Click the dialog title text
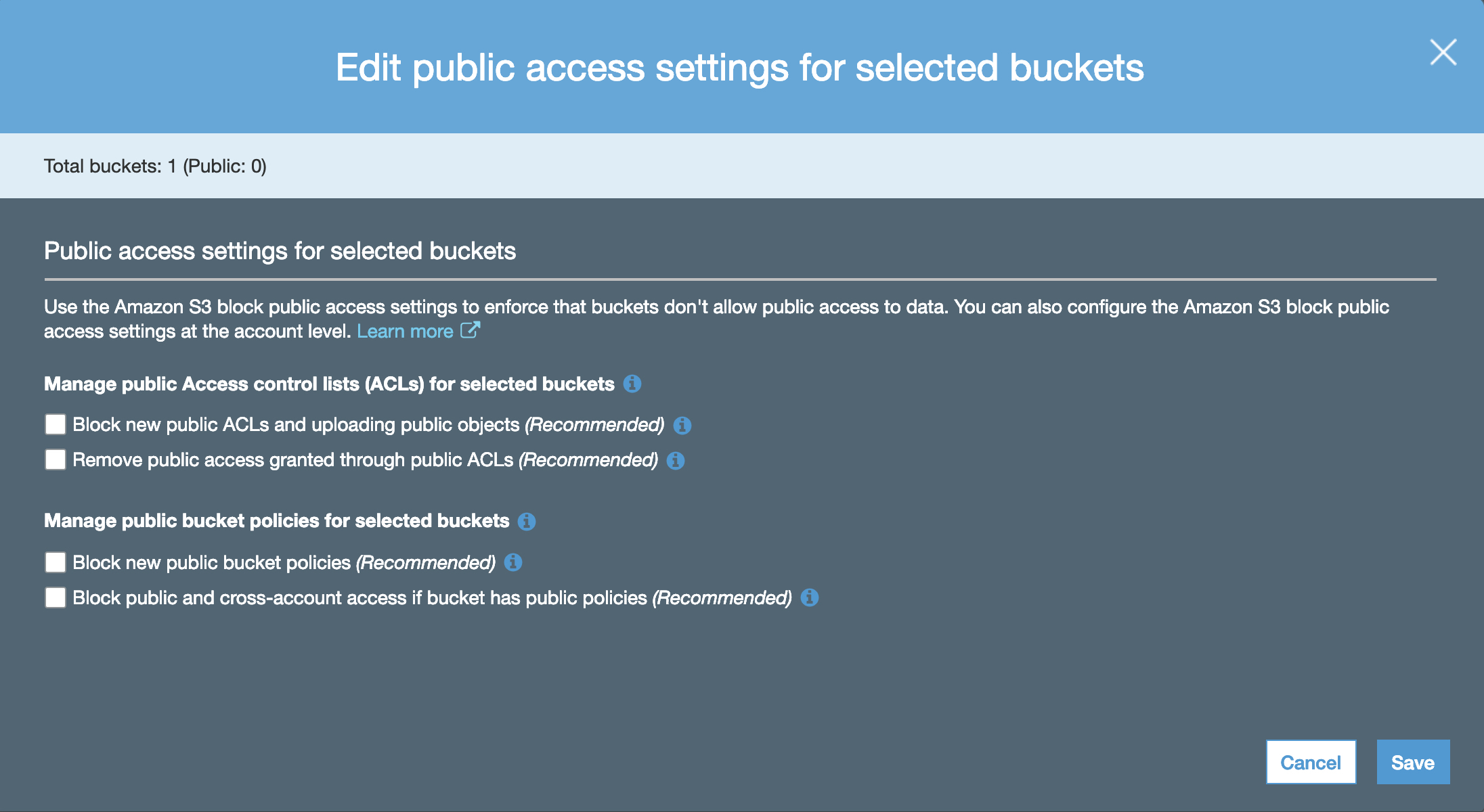The height and width of the screenshot is (812, 1484). point(739,68)
